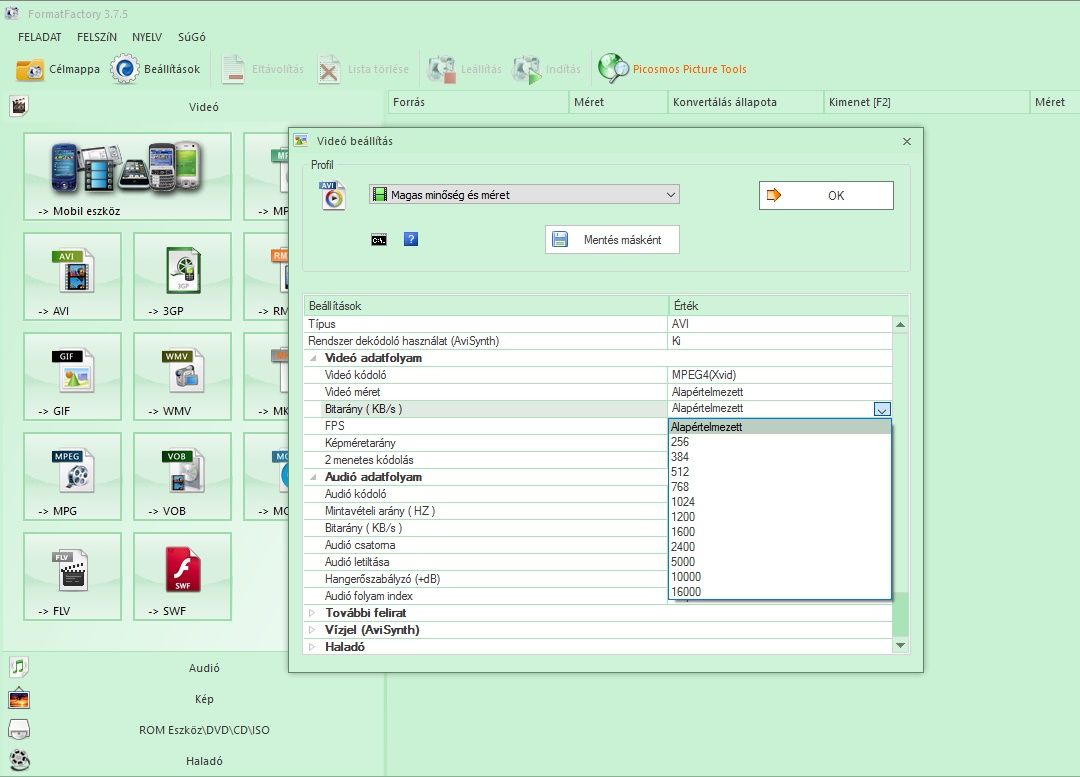This screenshot has width=1080, height=777.
Task: Open the Profil quality dropdown
Action: click(x=524, y=195)
